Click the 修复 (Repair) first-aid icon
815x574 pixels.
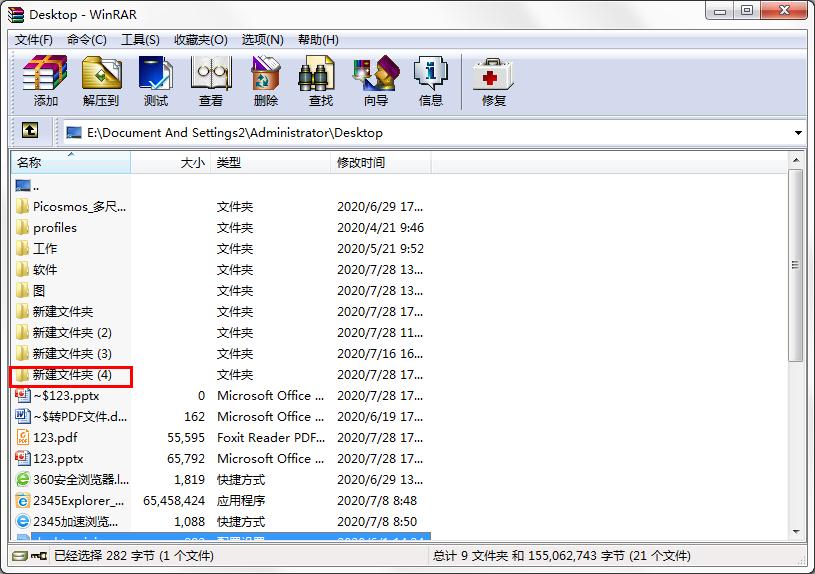(x=493, y=73)
